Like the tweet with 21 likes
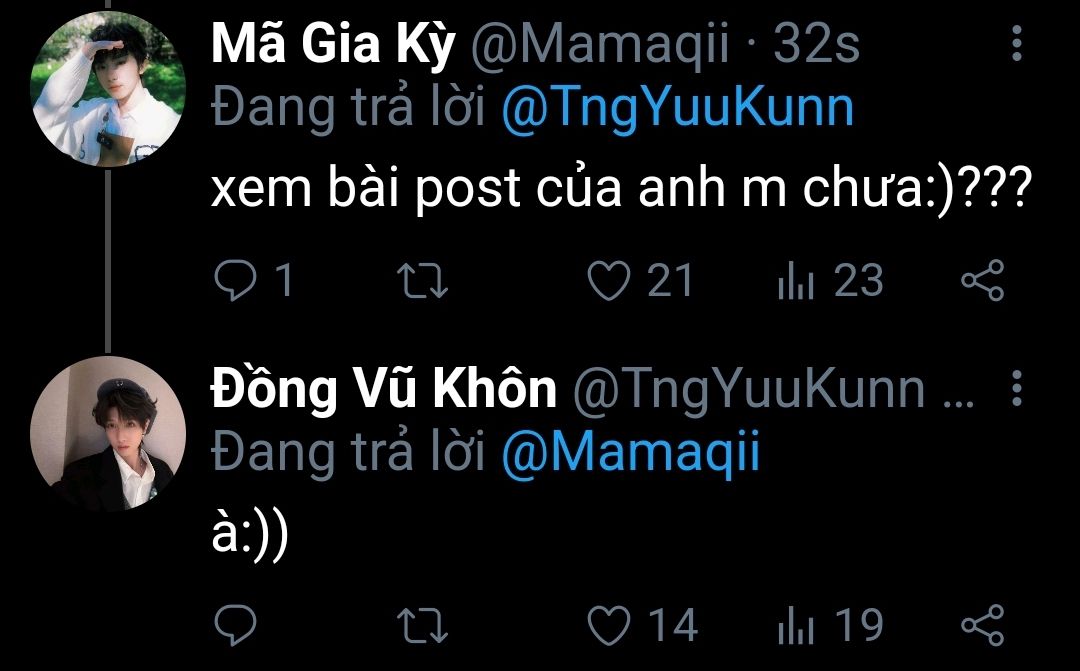The height and width of the screenshot is (671, 1080). click(607, 281)
